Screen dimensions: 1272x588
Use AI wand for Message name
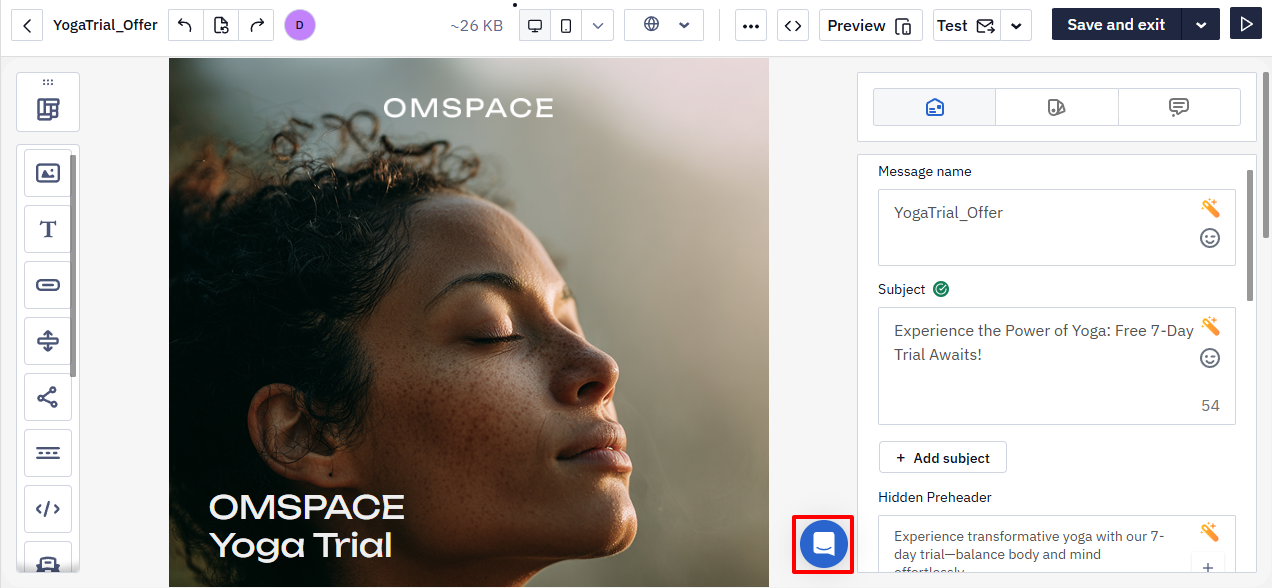click(1210, 208)
